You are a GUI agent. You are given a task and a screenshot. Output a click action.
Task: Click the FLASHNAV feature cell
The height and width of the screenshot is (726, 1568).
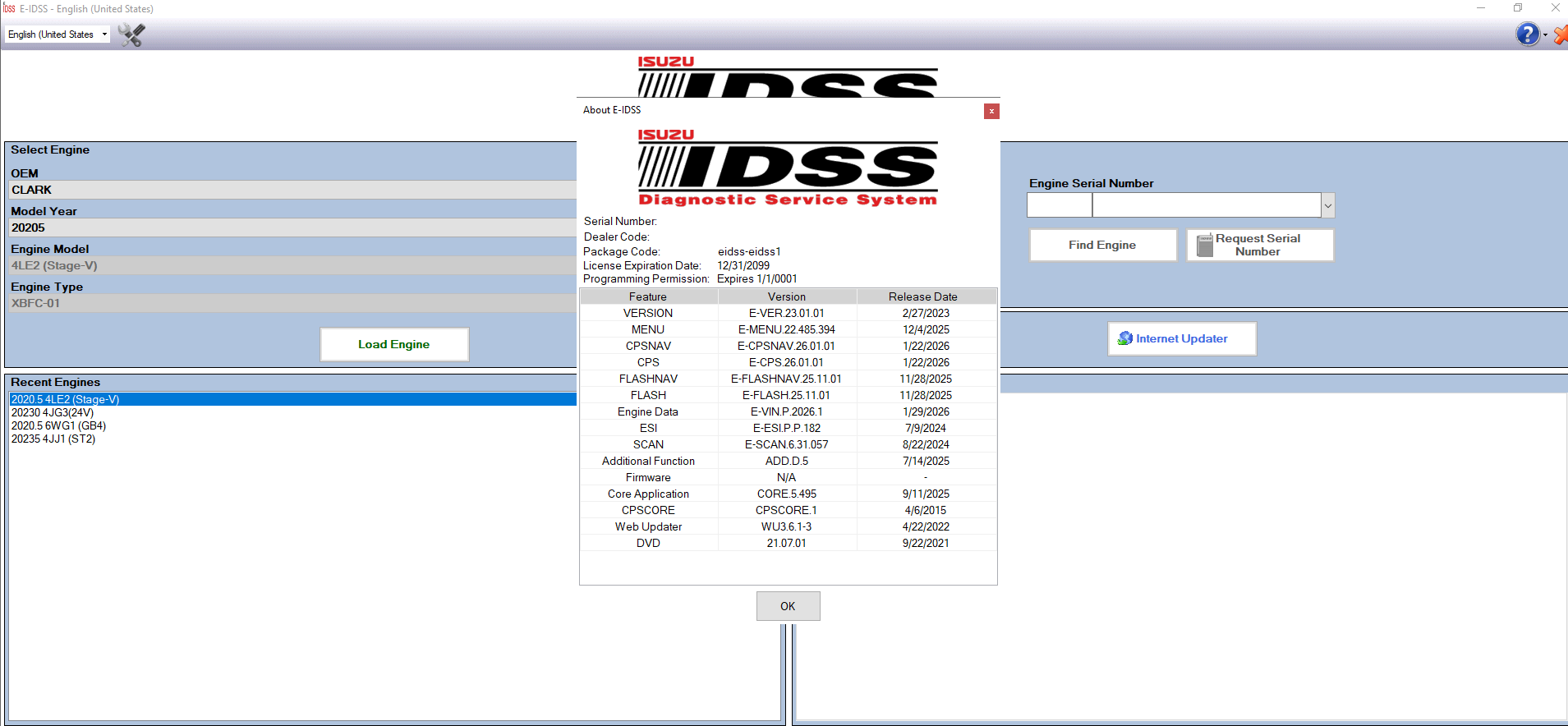(648, 379)
